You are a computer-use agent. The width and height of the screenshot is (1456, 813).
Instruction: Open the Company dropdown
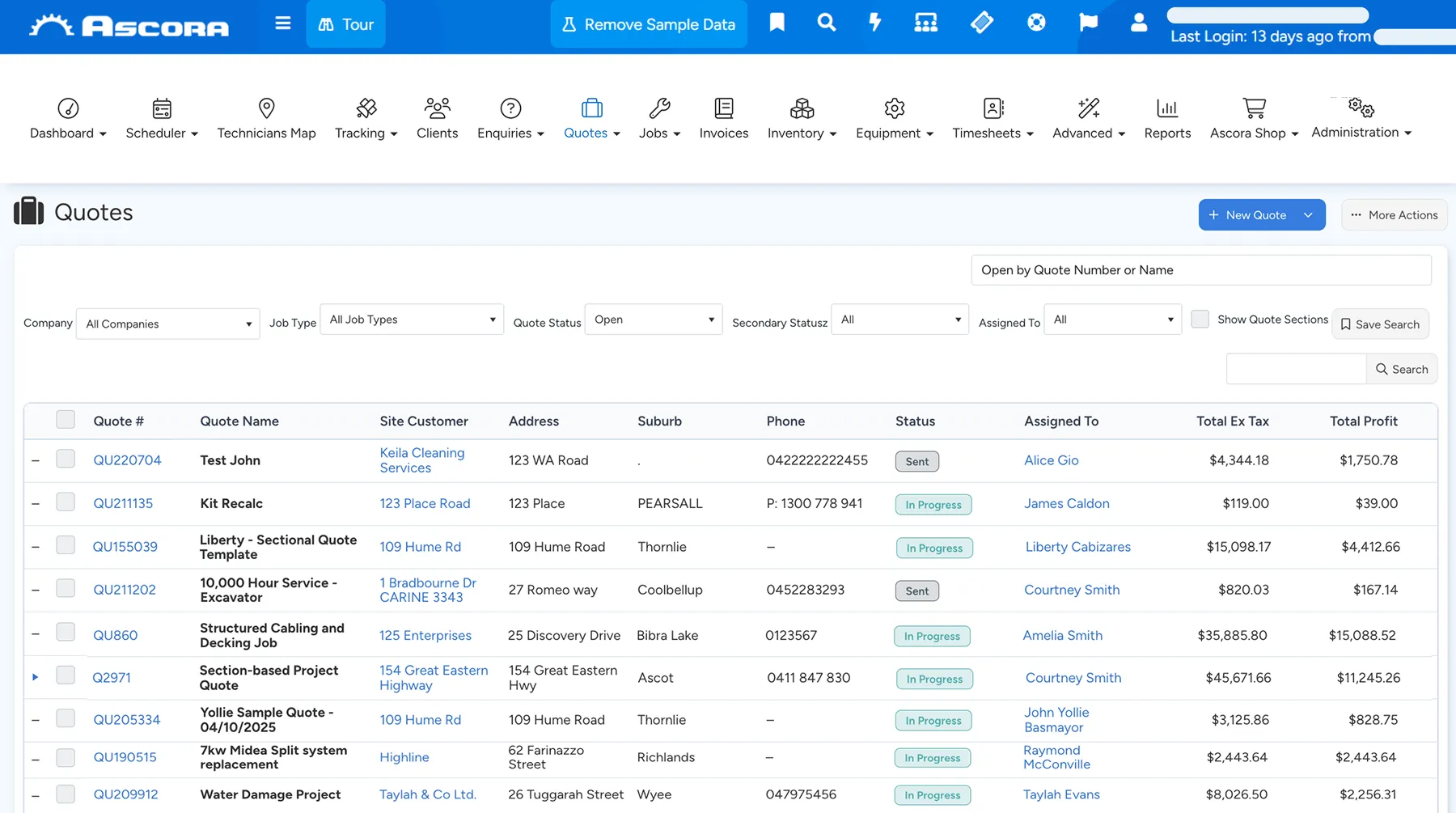(x=168, y=324)
